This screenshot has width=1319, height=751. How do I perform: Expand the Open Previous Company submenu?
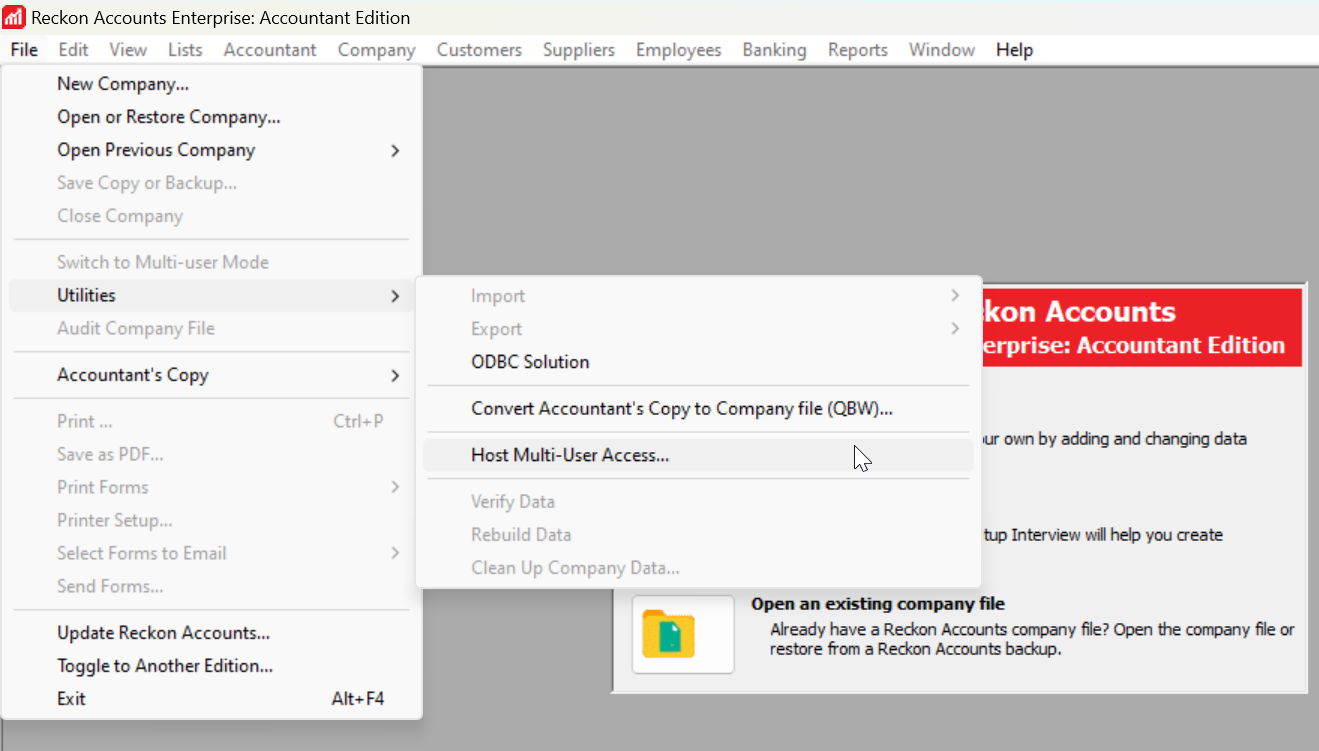click(x=211, y=150)
